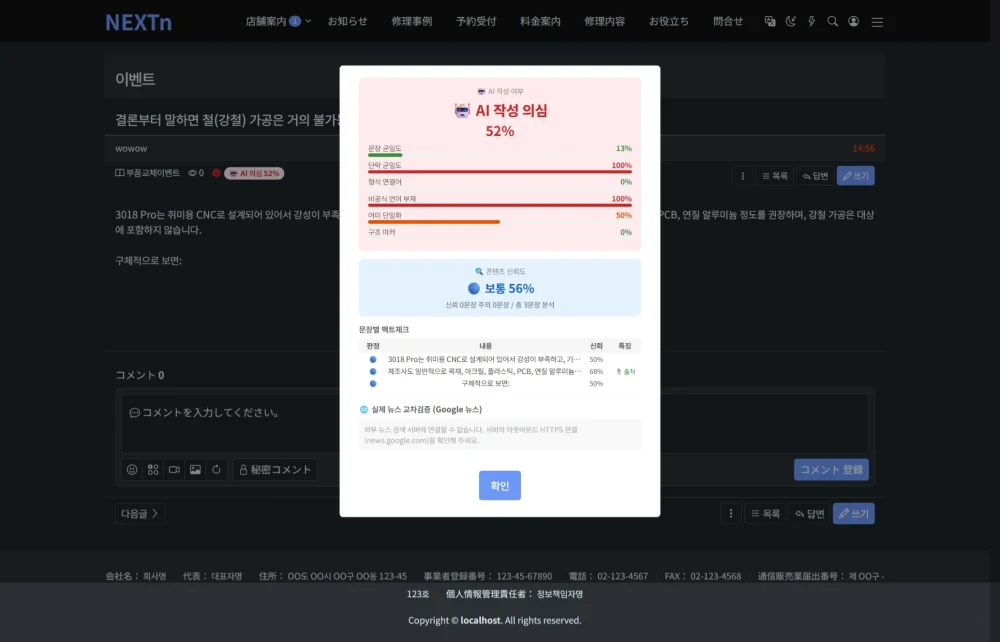The width and height of the screenshot is (1000, 642).
Task: Open the hamburger menu icon
Action: (878, 22)
